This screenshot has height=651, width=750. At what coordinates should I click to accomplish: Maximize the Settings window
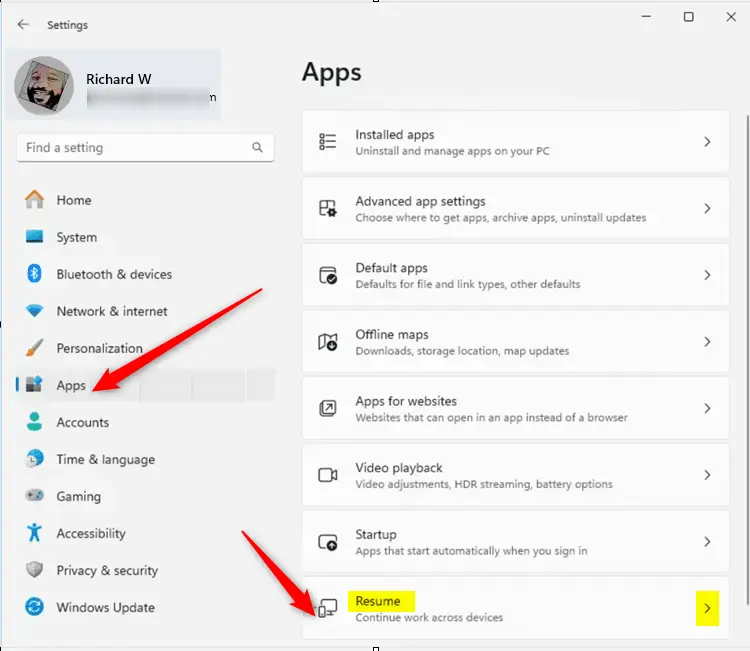(688, 17)
